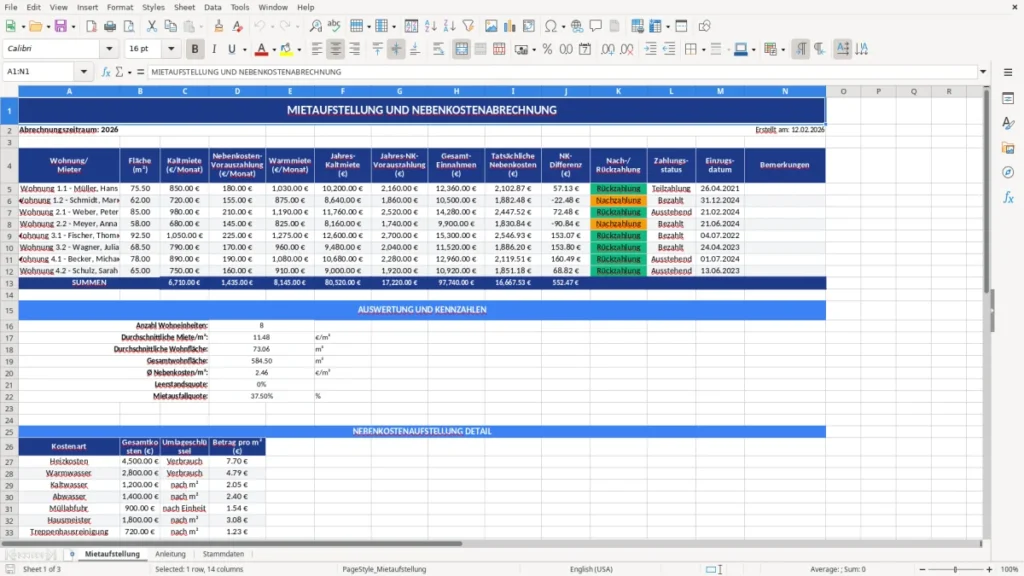Toggle Underline formatting
The width and height of the screenshot is (1024, 576).
coord(231,49)
